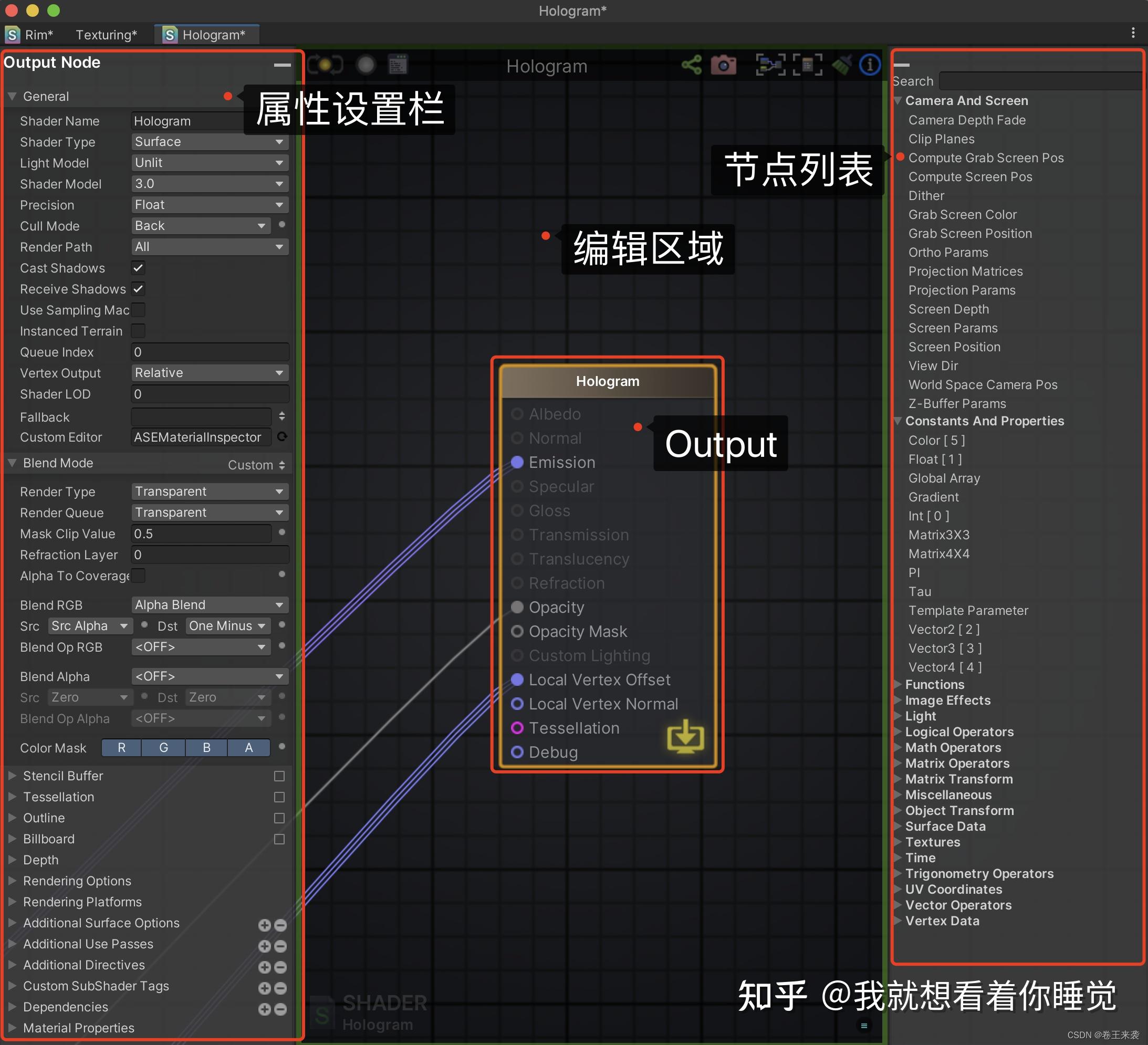The width and height of the screenshot is (1148, 1045).
Task: Collapse the Constants And Properties section
Action: tap(899, 421)
